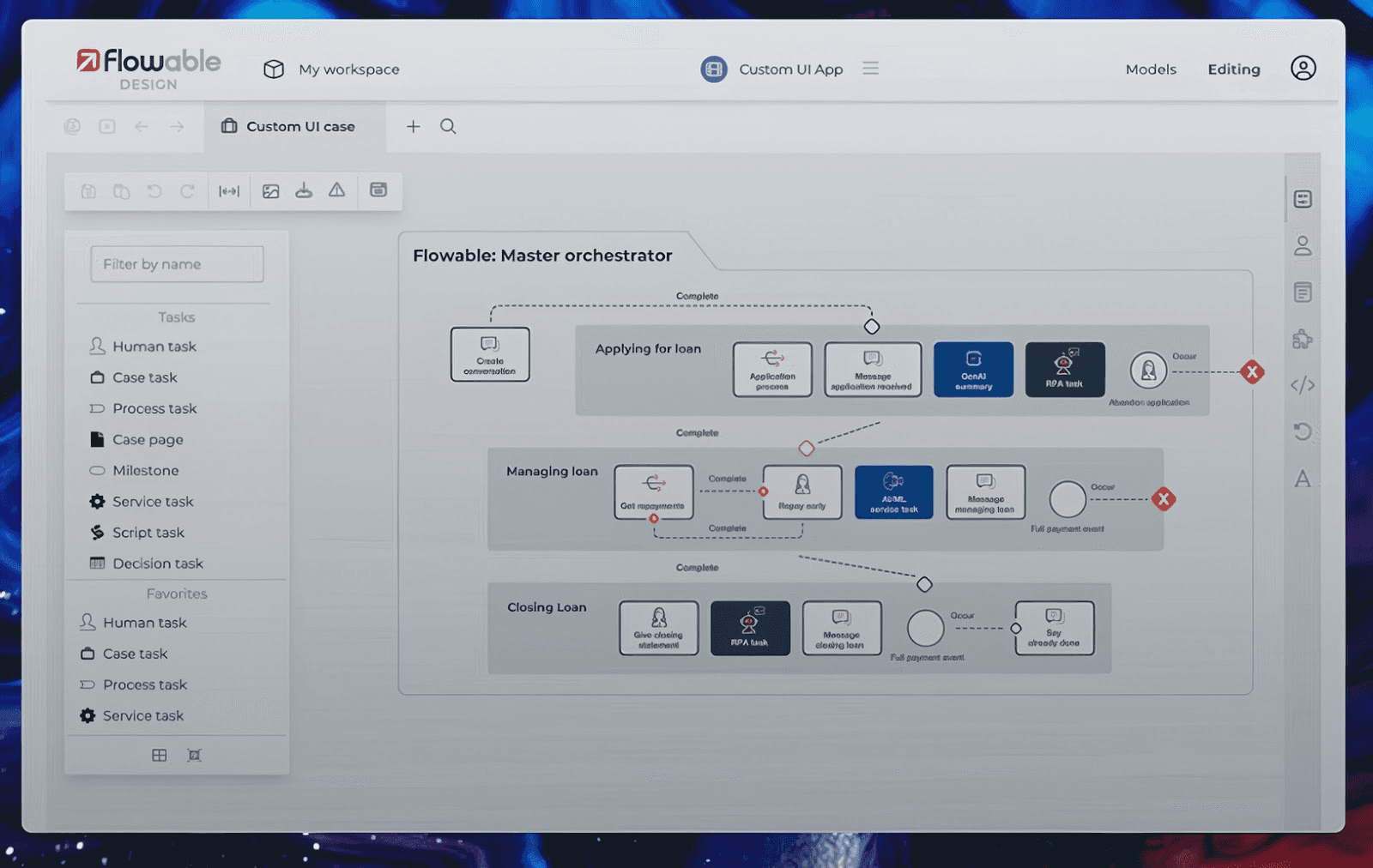
Task: Go to Models
Action: 1151,69
